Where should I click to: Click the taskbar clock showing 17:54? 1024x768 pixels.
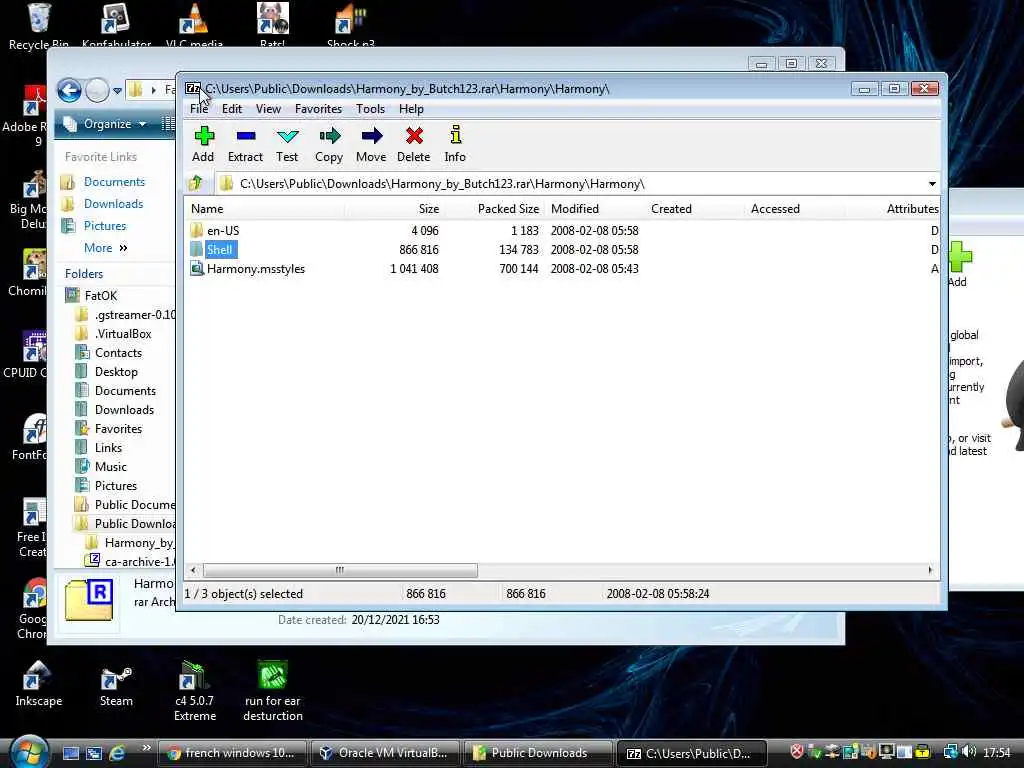coord(997,753)
